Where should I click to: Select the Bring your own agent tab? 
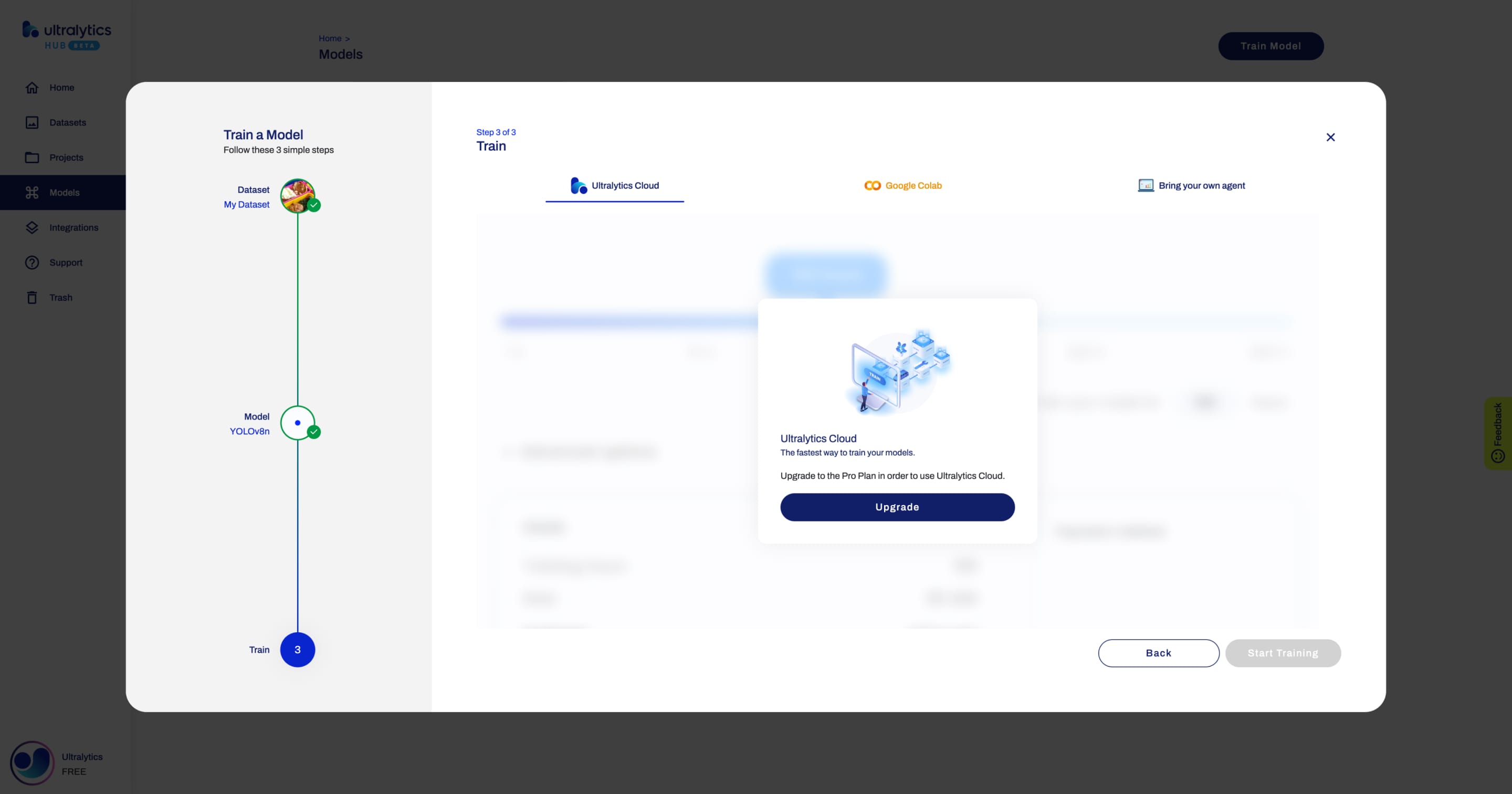1192,186
